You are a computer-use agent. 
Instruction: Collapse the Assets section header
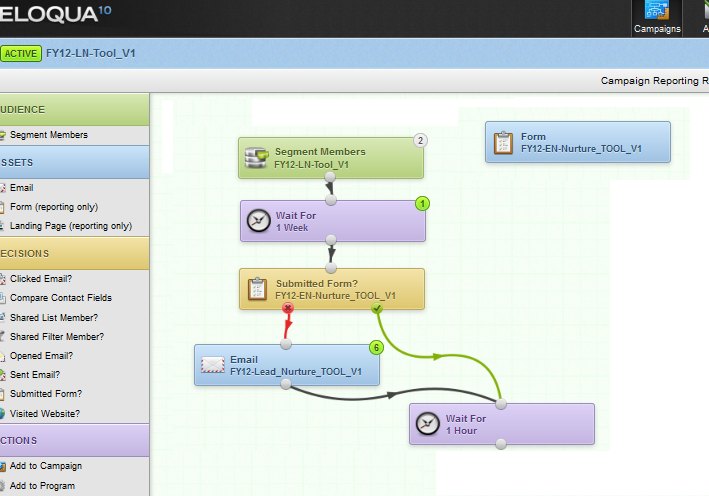pyautogui.click(x=74, y=162)
